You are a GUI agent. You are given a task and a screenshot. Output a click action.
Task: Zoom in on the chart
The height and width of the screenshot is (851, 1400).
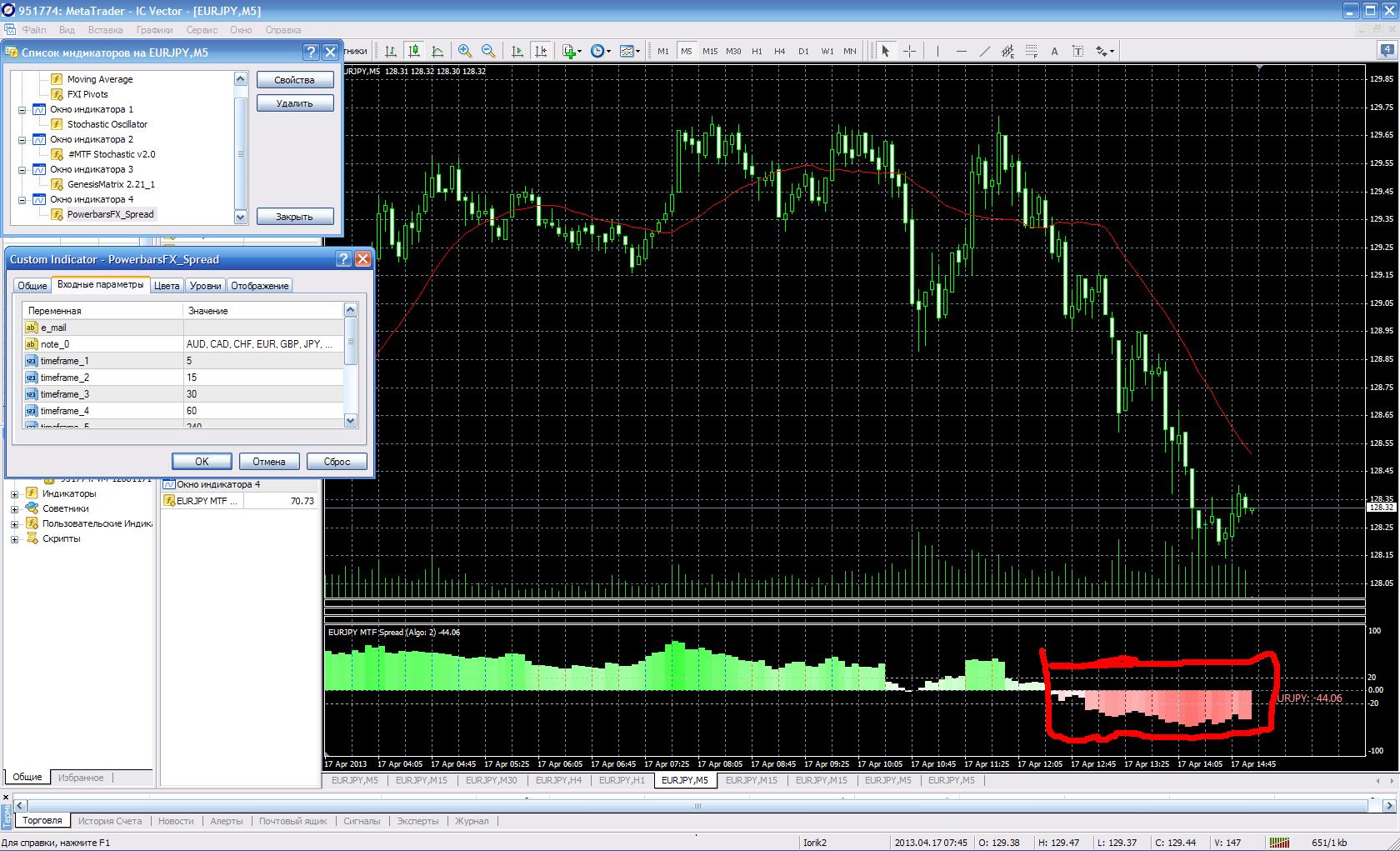point(465,51)
